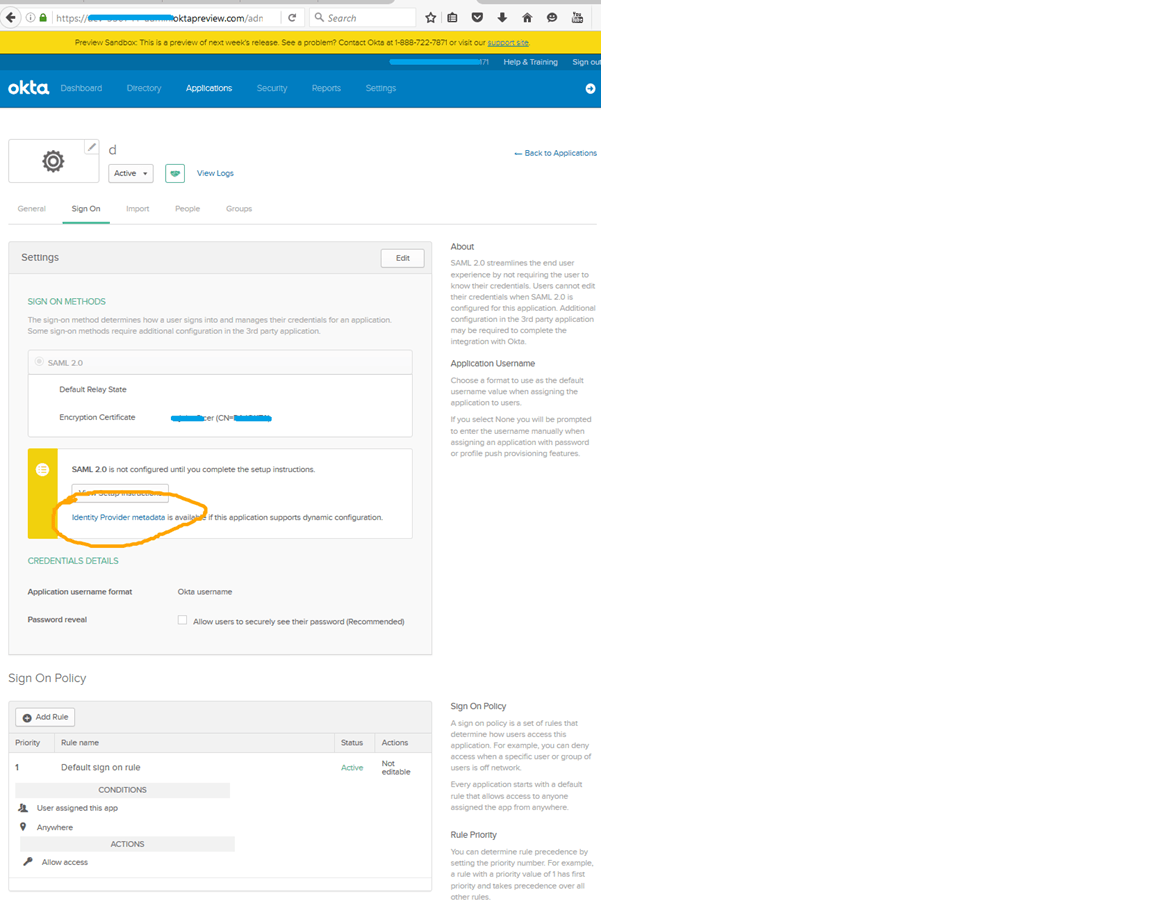
Task: Click the green padlock security icon
Action: click(43, 18)
